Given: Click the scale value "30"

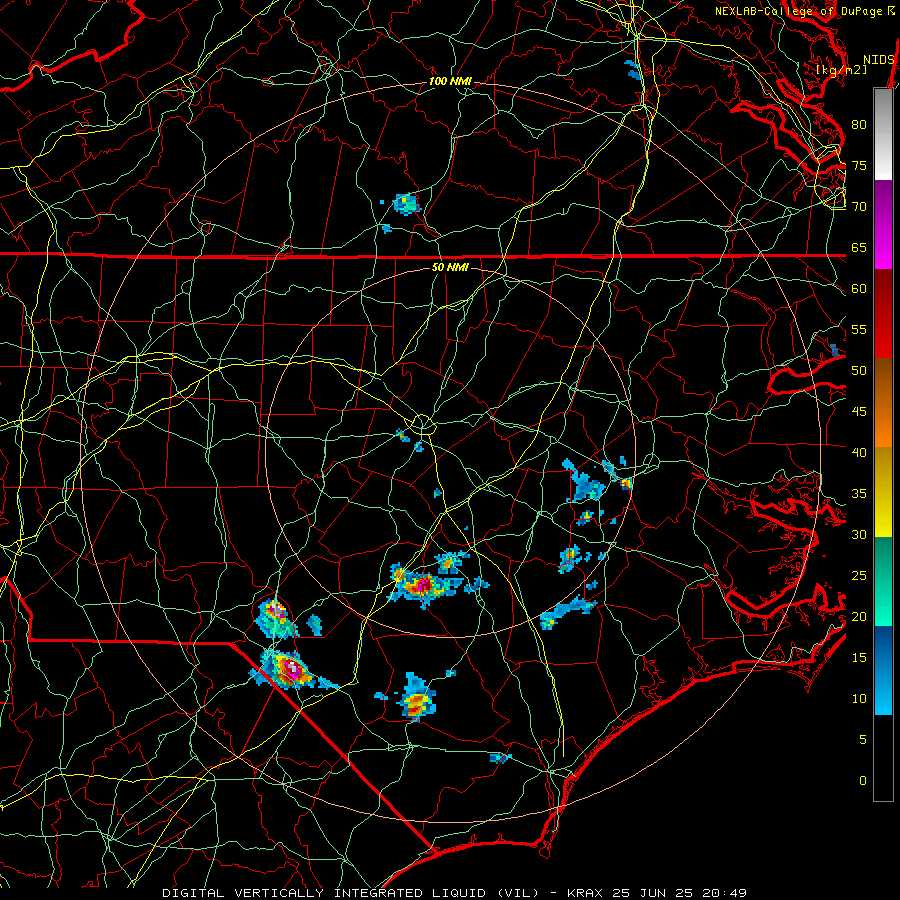Looking at the screenshot, I should (859, 534).
